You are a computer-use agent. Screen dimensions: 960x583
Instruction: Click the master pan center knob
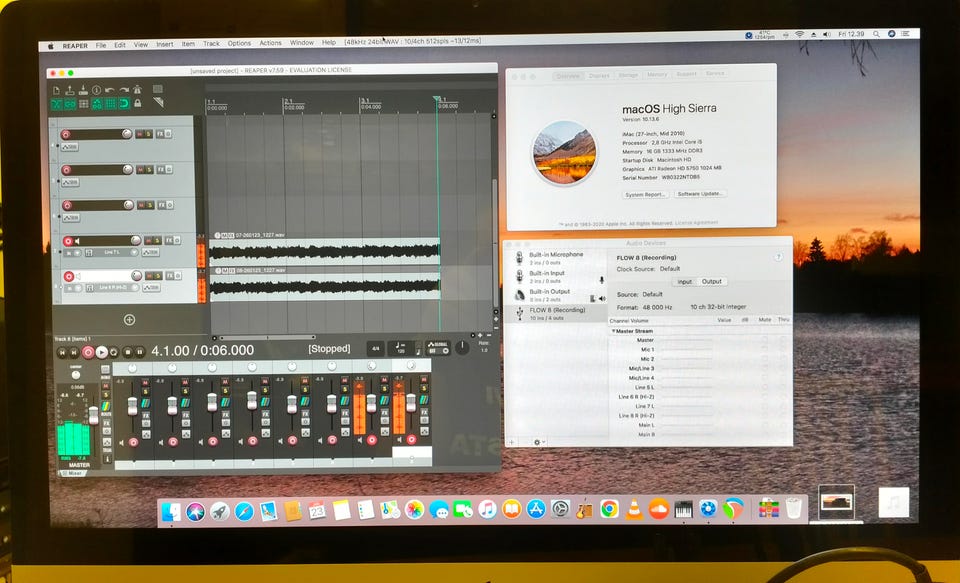point(76,375)
